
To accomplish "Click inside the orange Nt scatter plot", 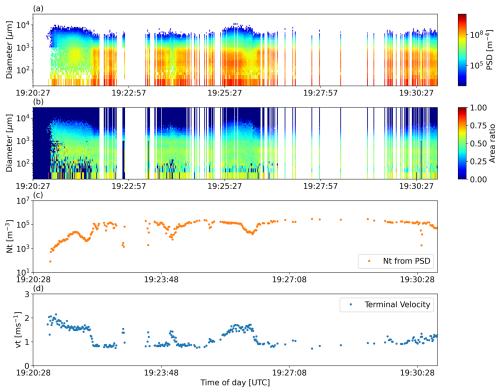I will pos(235,236).
